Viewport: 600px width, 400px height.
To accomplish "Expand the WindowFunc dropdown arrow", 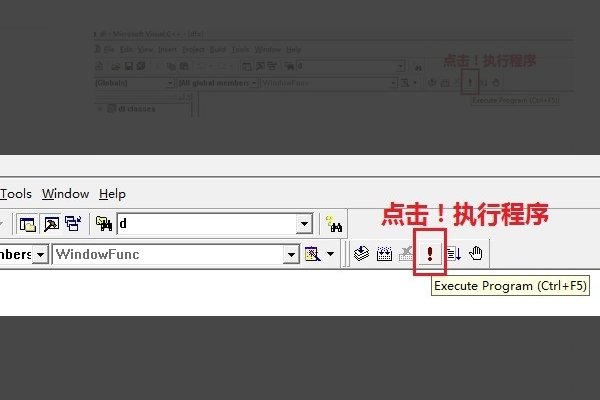I will (291, 255).
